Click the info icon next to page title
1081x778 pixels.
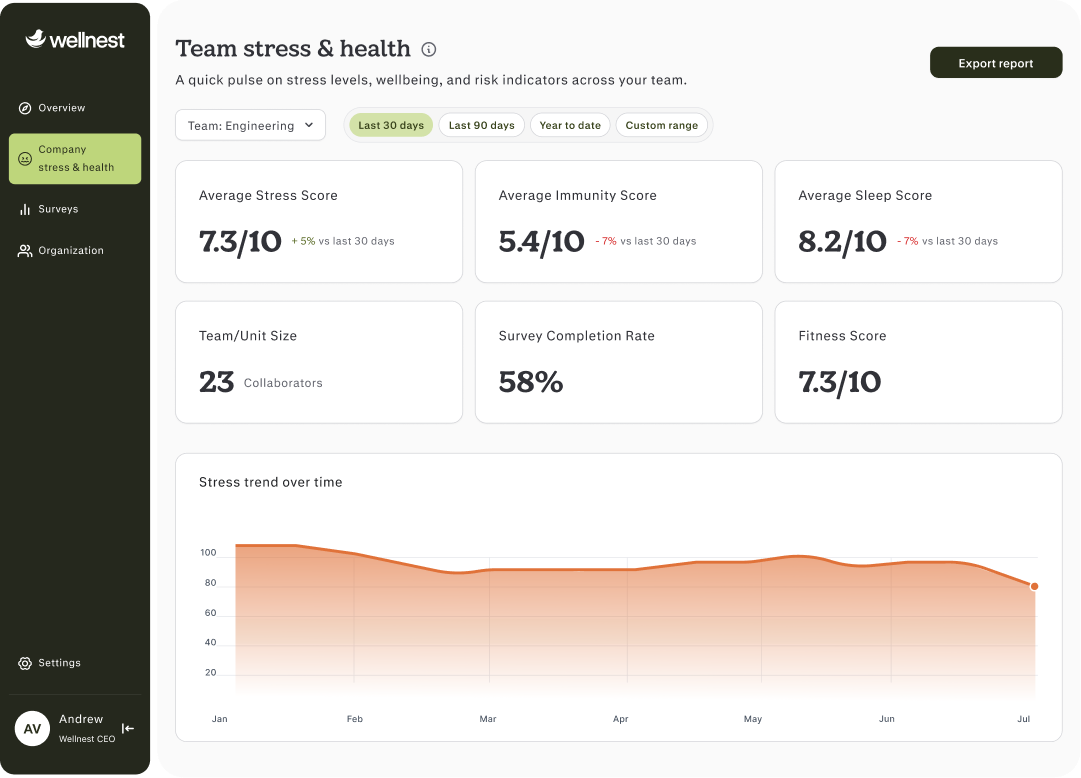pos(429,49)
